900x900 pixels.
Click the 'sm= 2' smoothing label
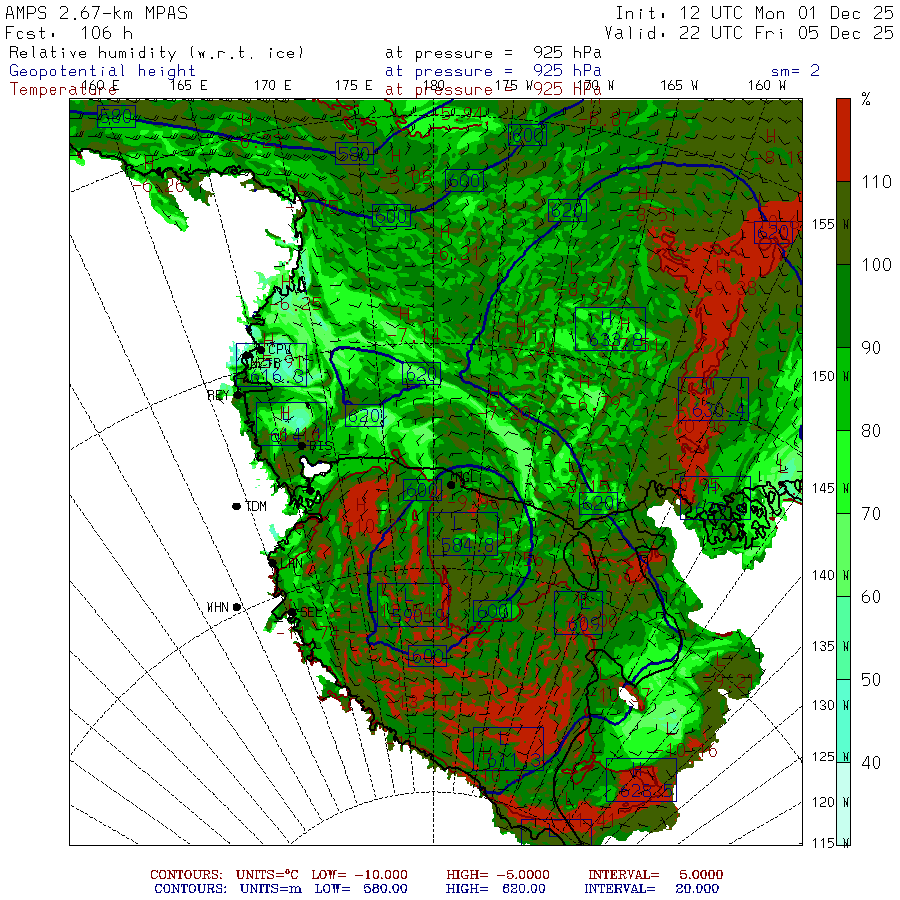click(x=795, y=71)
